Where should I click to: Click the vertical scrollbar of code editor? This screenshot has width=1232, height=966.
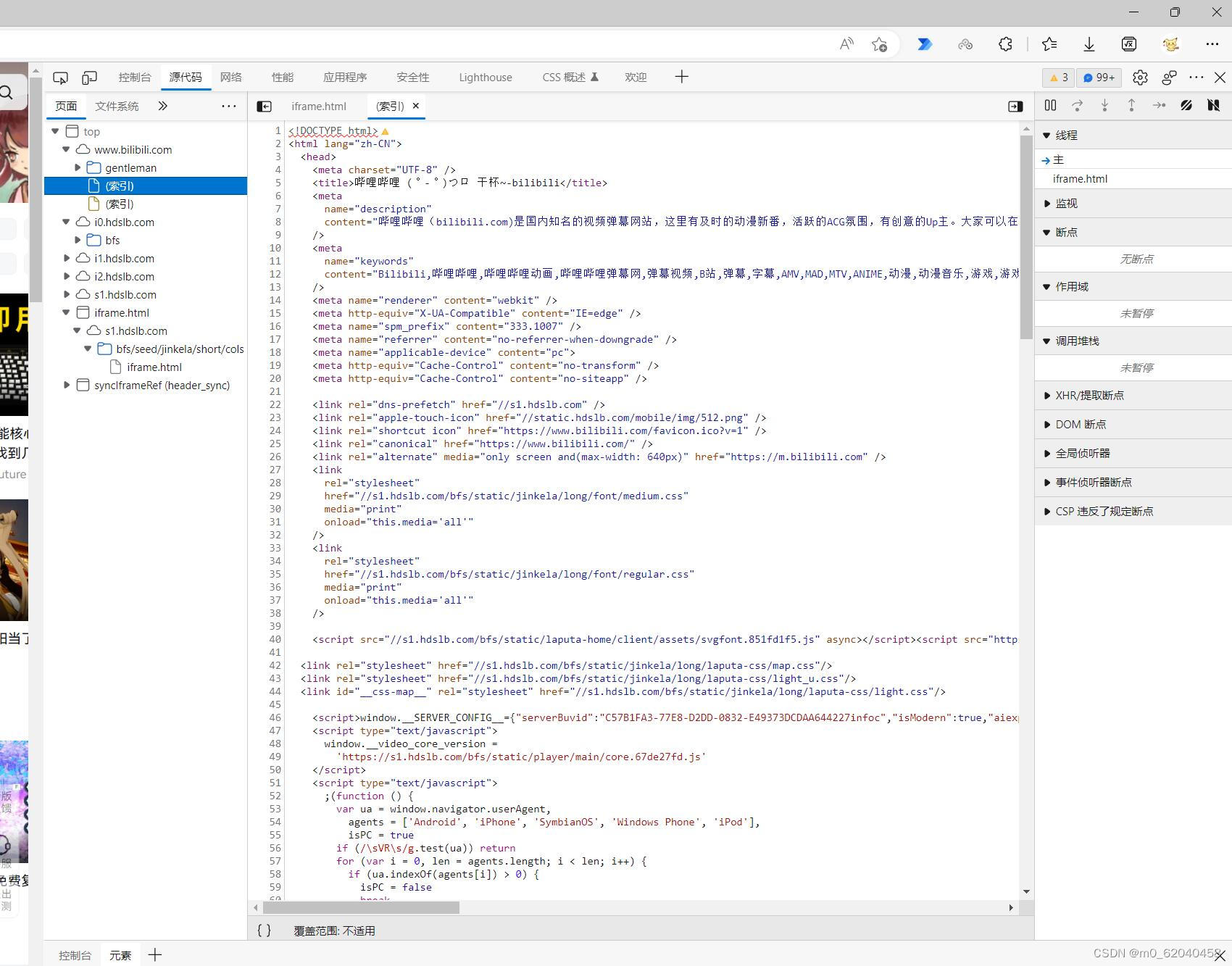click(1026, 237)
